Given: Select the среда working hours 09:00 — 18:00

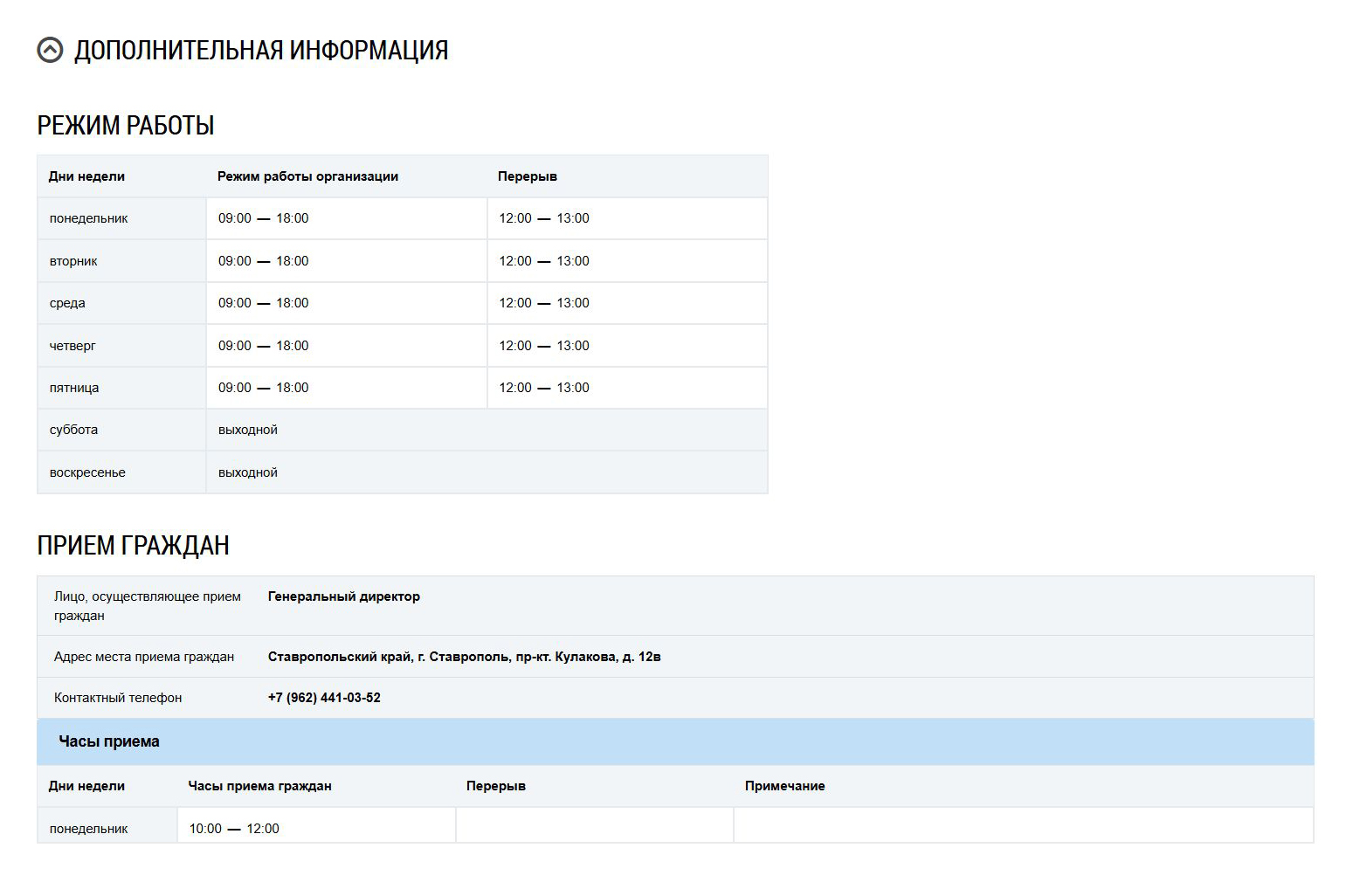Looking at the screenshot, I should coord(263,303).
